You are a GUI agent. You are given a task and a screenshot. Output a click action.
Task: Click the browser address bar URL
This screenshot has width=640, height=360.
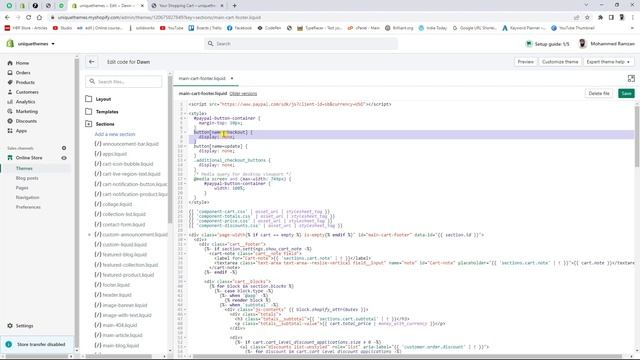(x=159, y=18)
